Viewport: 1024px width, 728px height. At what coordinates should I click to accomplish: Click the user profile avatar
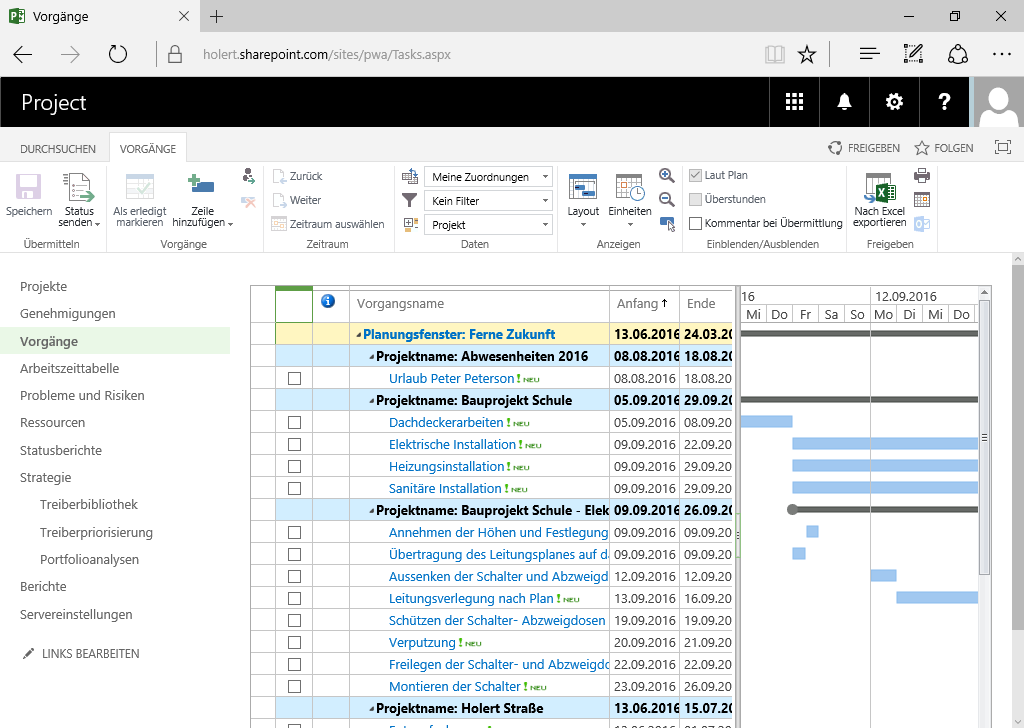(x=998, y=102)
